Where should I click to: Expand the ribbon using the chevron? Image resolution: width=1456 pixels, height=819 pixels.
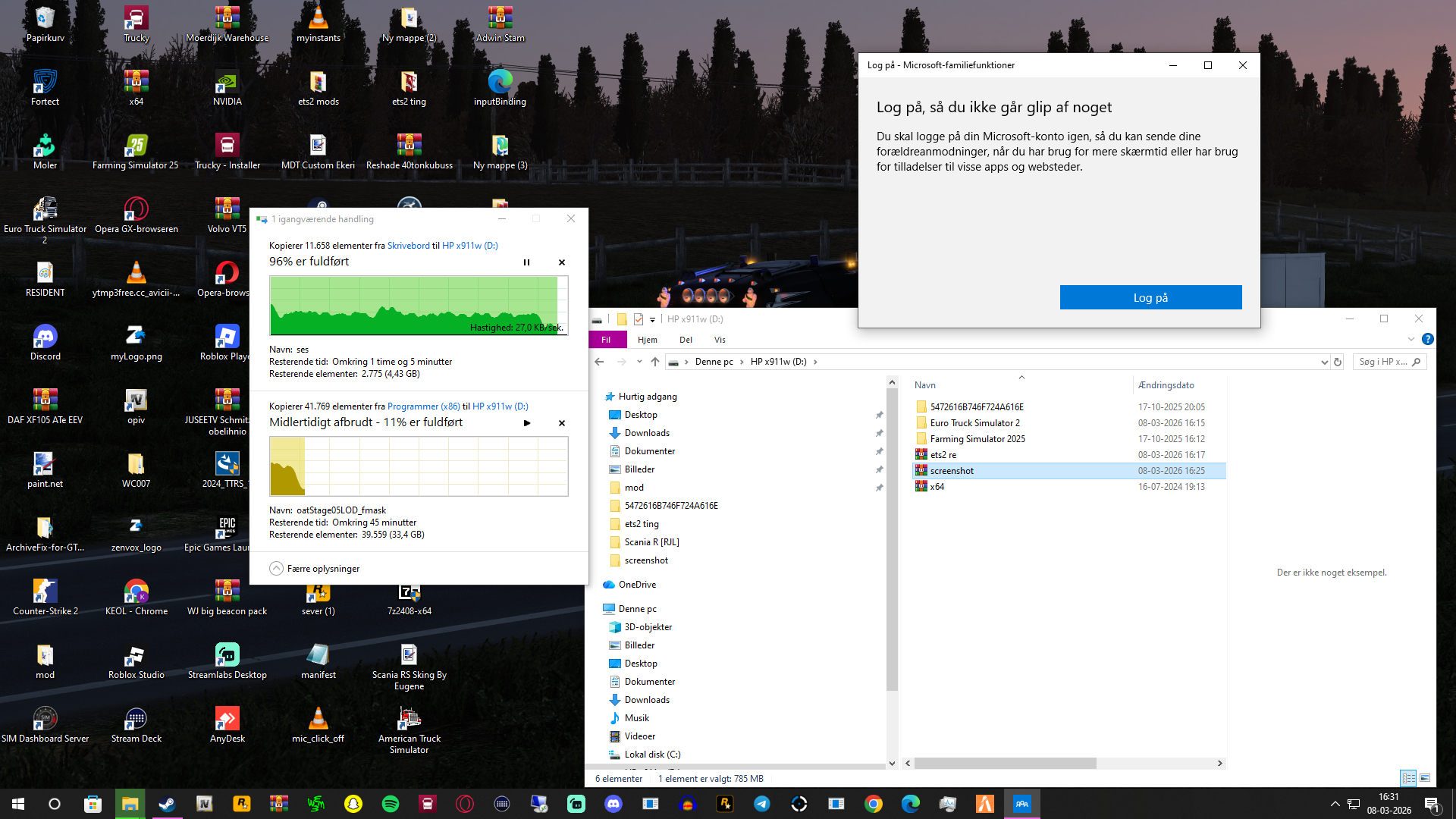pos(1410,340)
